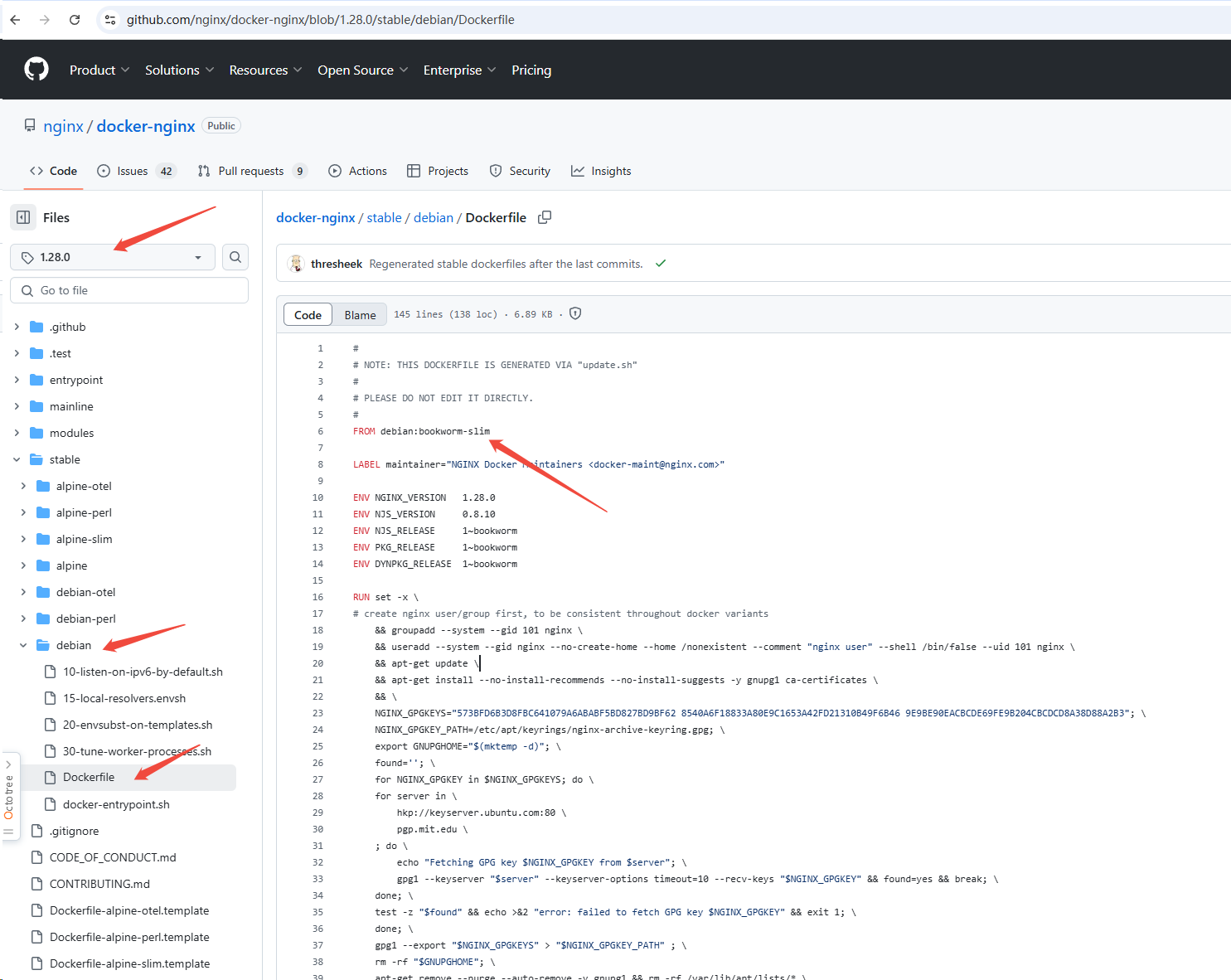The image size is (1231, 980).
Task: Click the repository icon beside nginx
Action: [x=30, y=126]
